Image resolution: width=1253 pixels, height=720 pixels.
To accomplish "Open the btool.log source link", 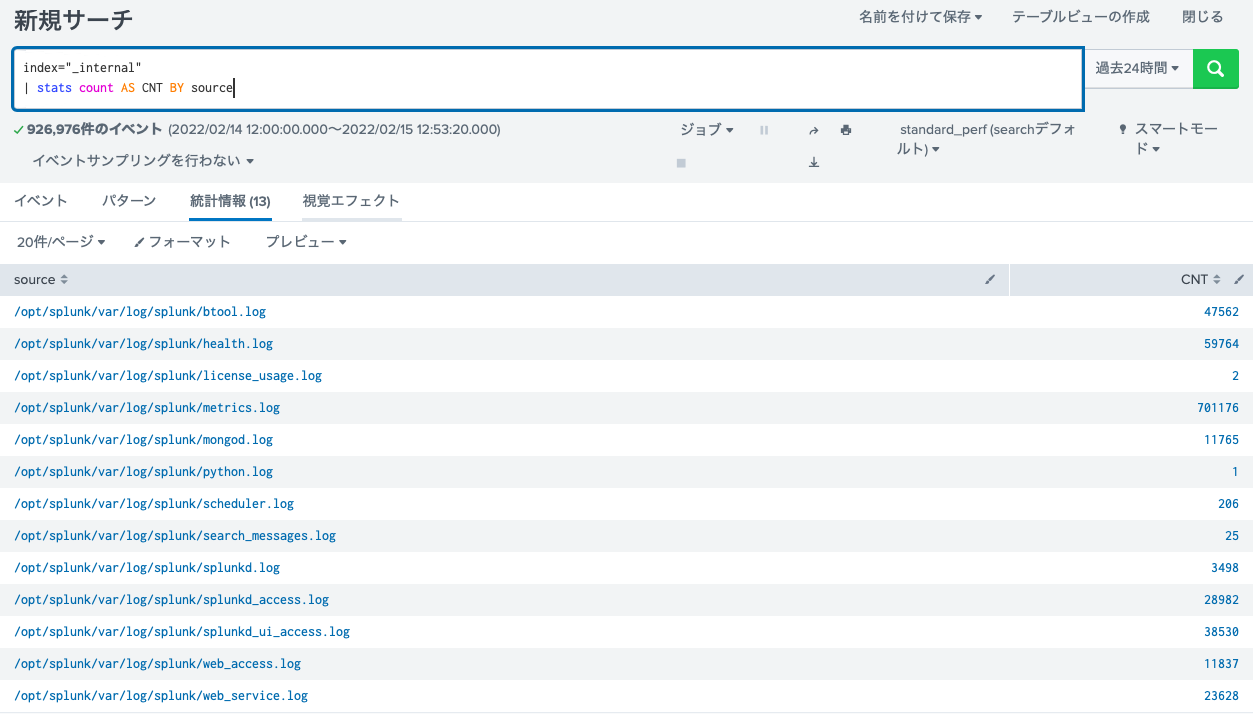I will (x=140, y=312).
